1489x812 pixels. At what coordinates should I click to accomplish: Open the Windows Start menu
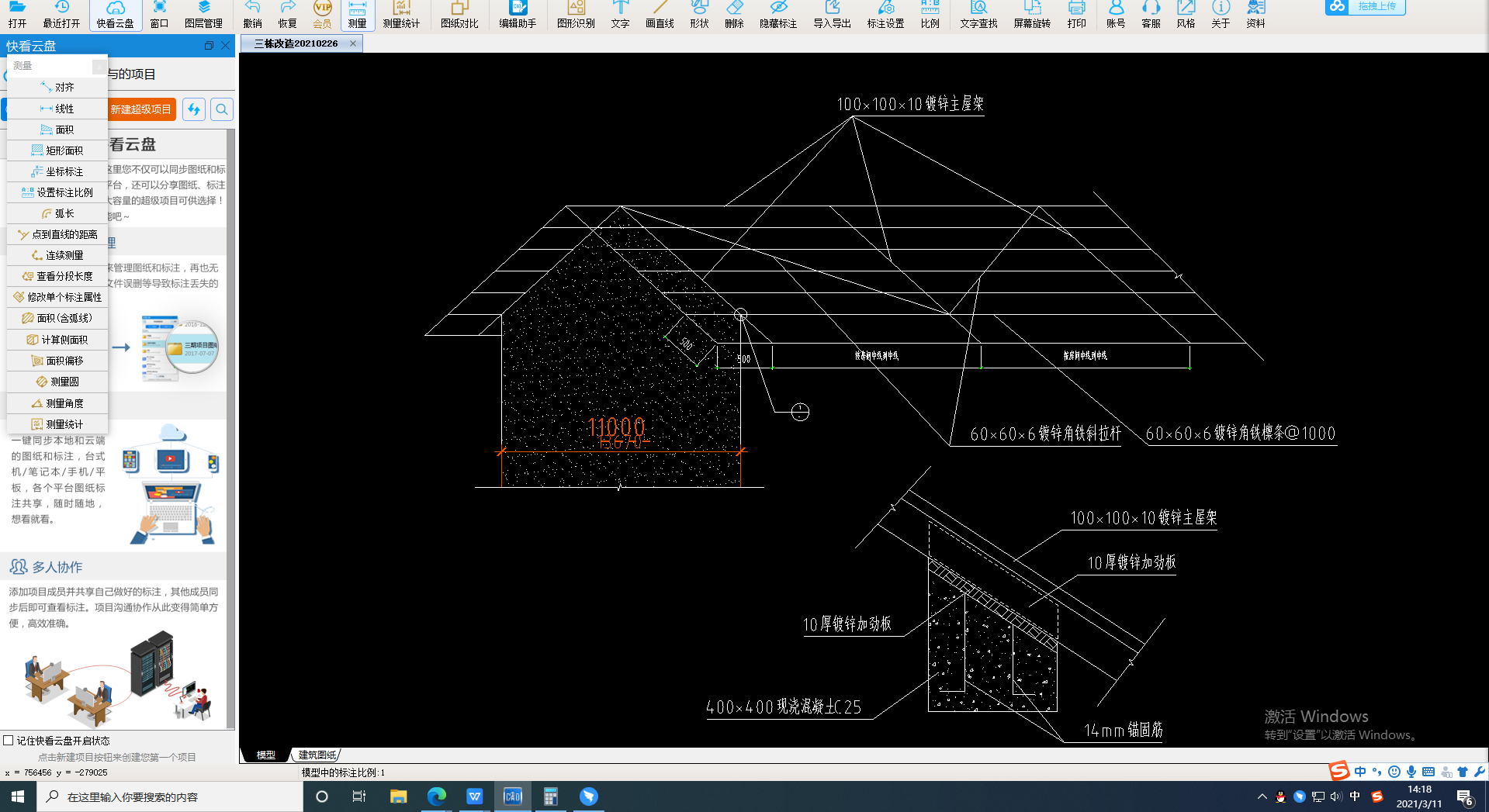tap(18, 796)
